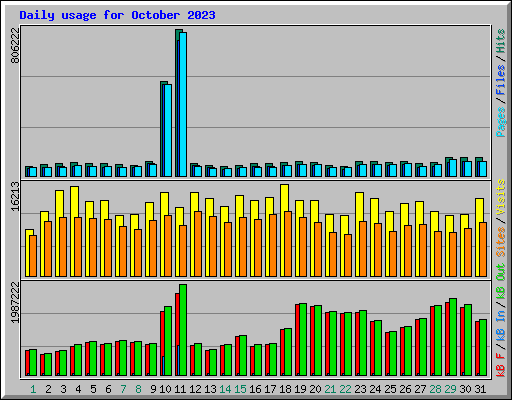The image size is (512, 400).
Task: Click the 16213 y-axis value
Action: pos(16,197)
